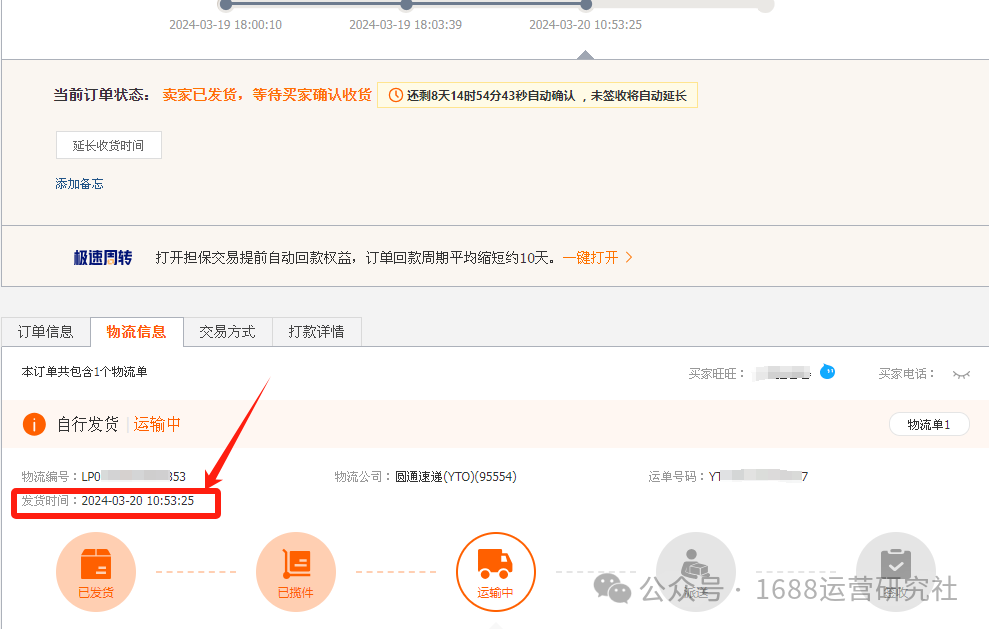Click the 卖家已发货，等待买家确认收货 status text

267,95
